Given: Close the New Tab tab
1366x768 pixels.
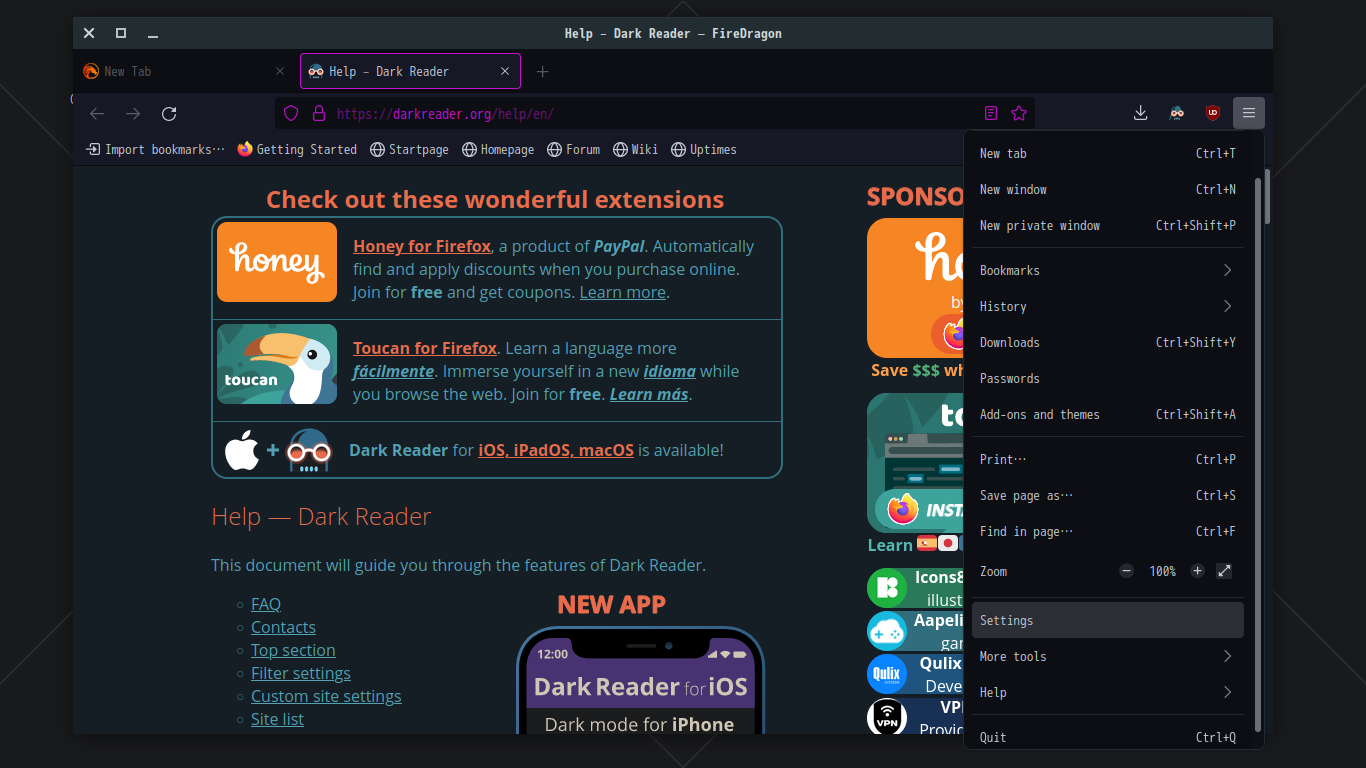Looking at the screenshot, I should click(280, 71).
